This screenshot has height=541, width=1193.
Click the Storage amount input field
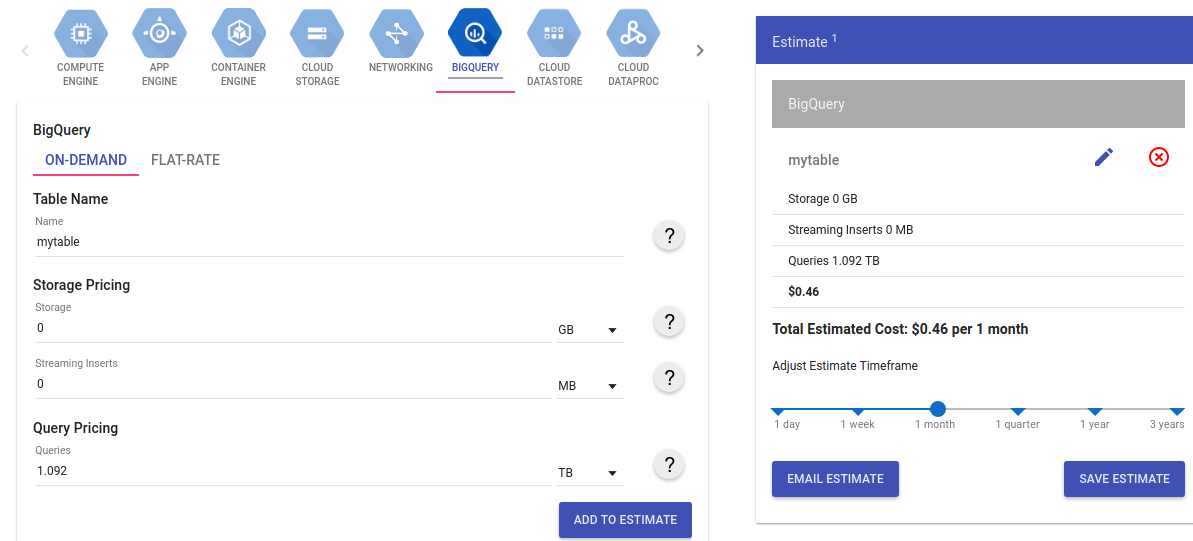(293, 328)
